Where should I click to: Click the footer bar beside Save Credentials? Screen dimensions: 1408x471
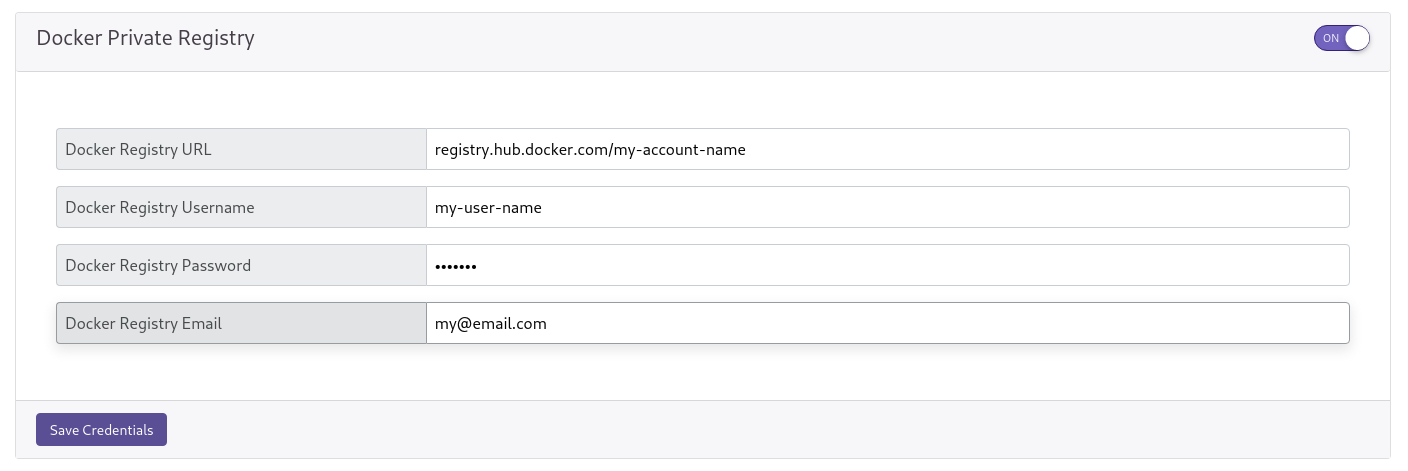(780, 429)
